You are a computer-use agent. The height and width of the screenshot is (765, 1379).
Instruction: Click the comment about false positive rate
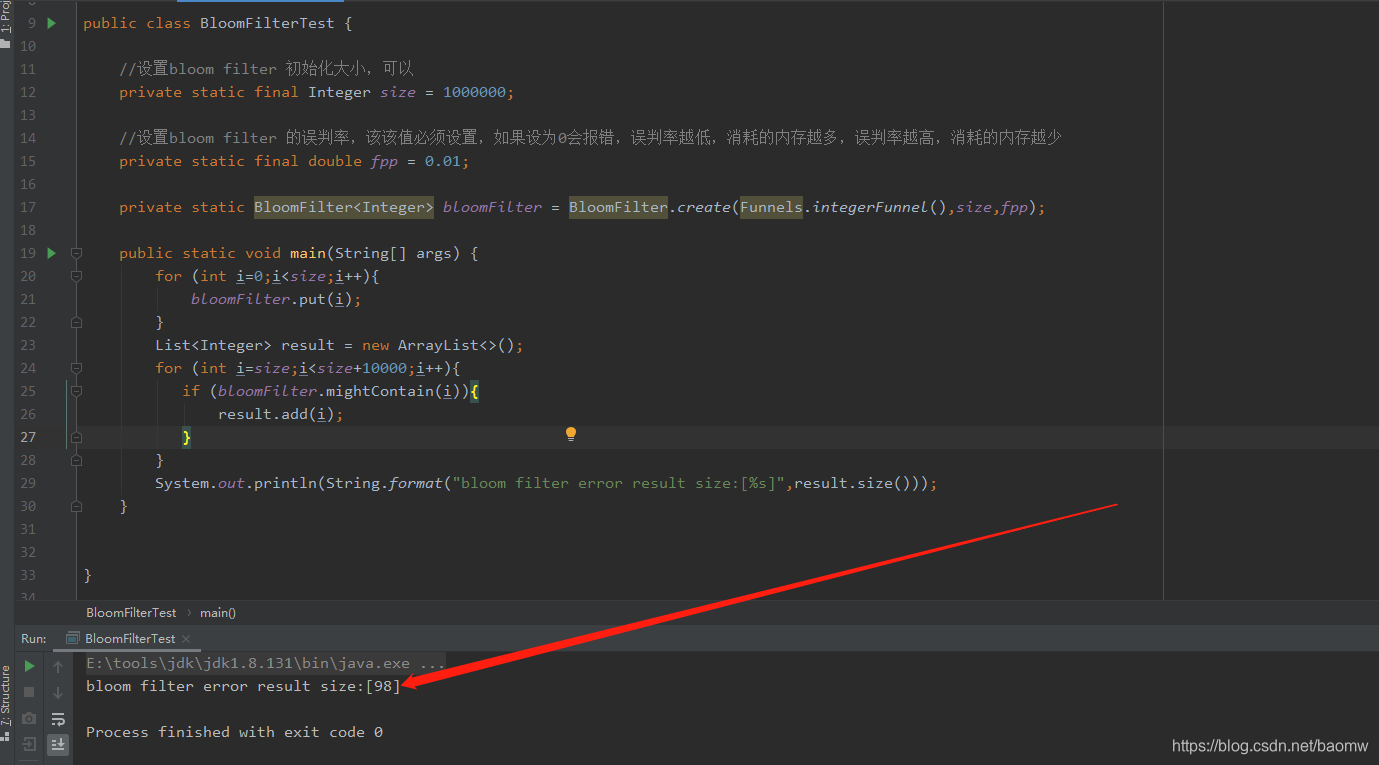pos(590,138)
